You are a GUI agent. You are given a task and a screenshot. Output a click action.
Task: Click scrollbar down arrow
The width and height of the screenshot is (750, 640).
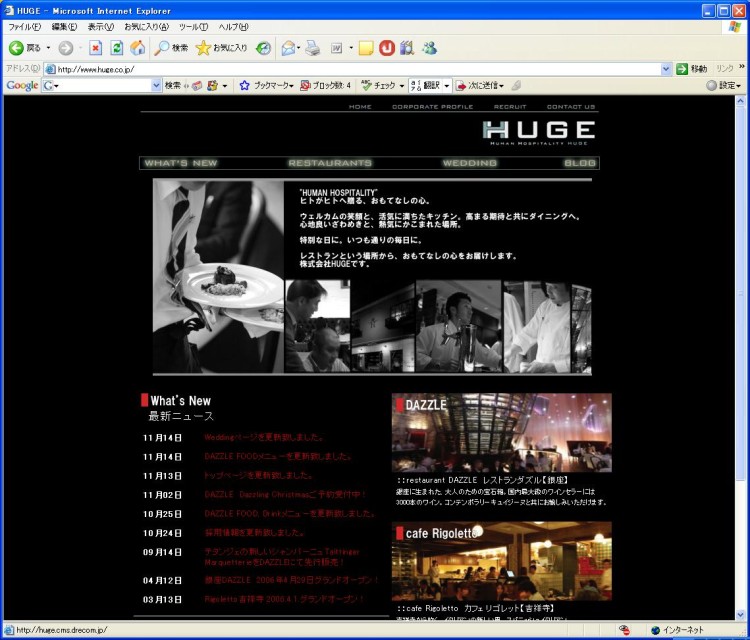(x=740, y=615)
